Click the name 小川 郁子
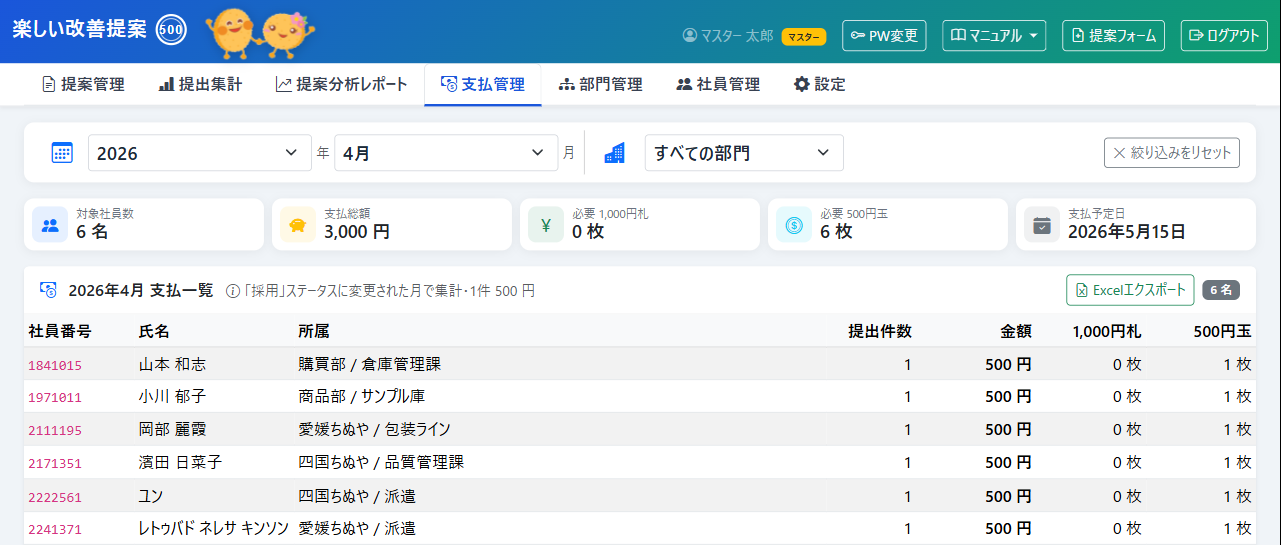The width and height of the screenshot is (1281, 545). [x=172, y=397]
